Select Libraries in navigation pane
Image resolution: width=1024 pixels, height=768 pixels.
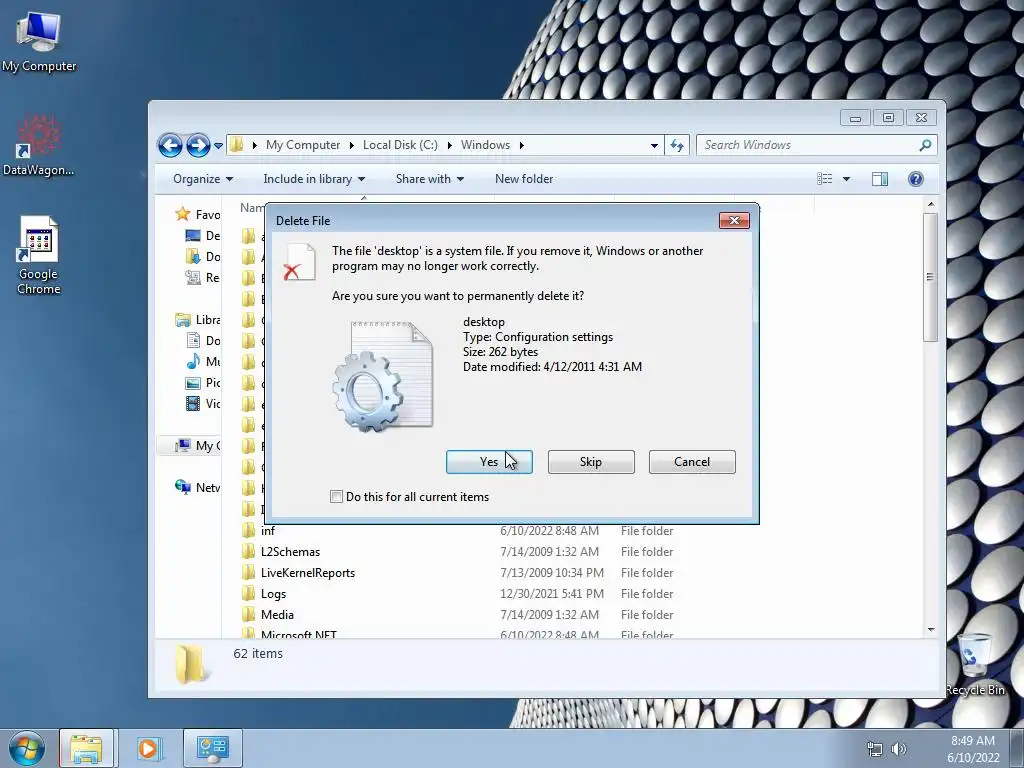[198, 320]
